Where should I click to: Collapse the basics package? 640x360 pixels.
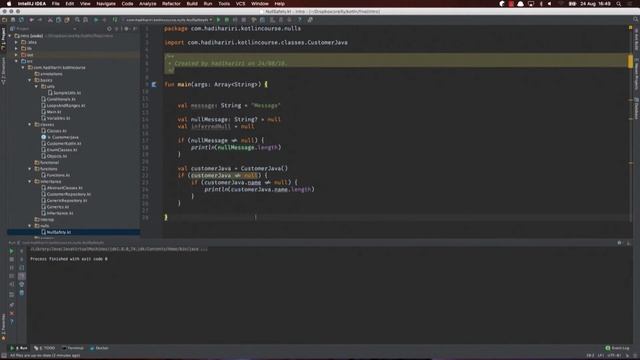click(x=29, y=80)
